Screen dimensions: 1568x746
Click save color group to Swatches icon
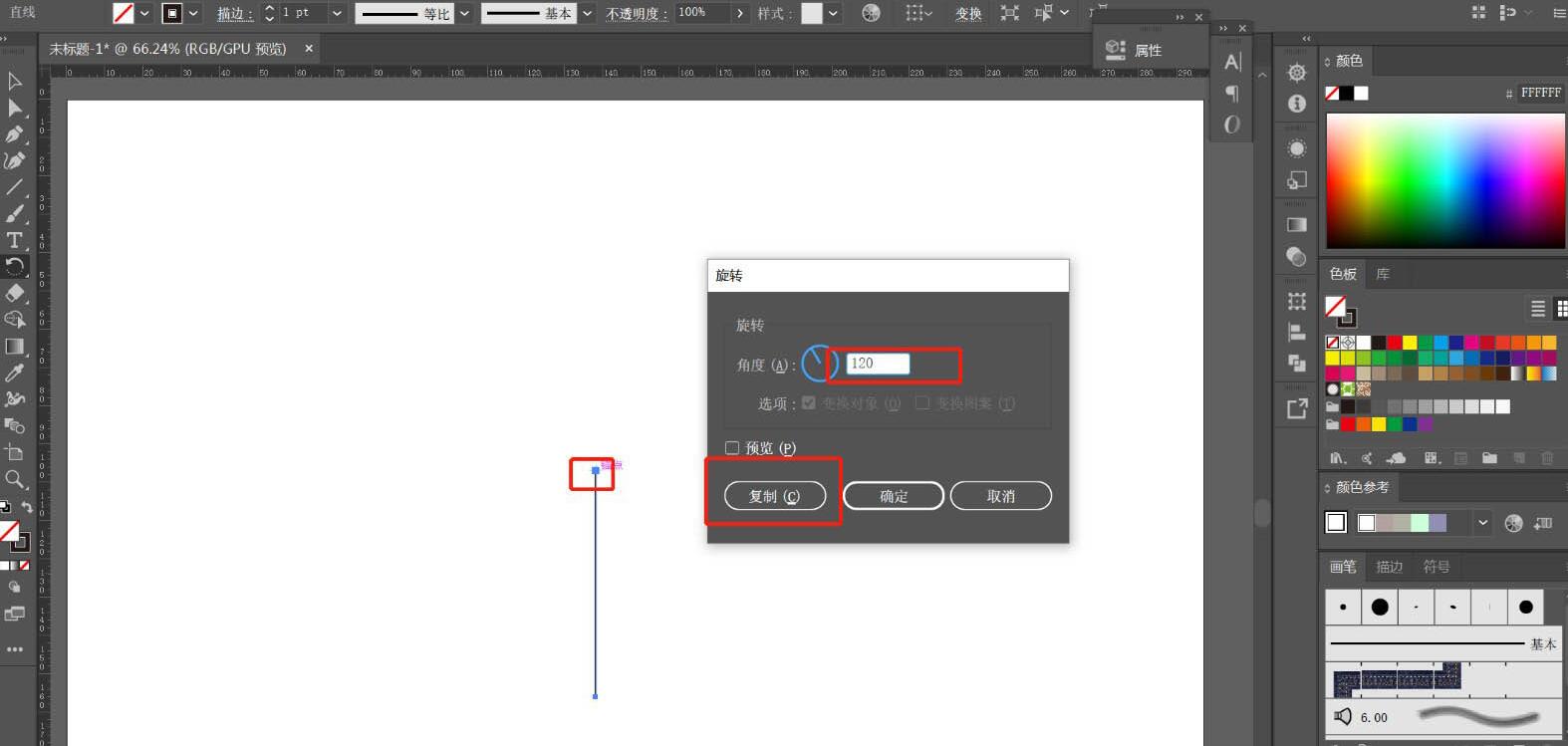coord(1543,523)
